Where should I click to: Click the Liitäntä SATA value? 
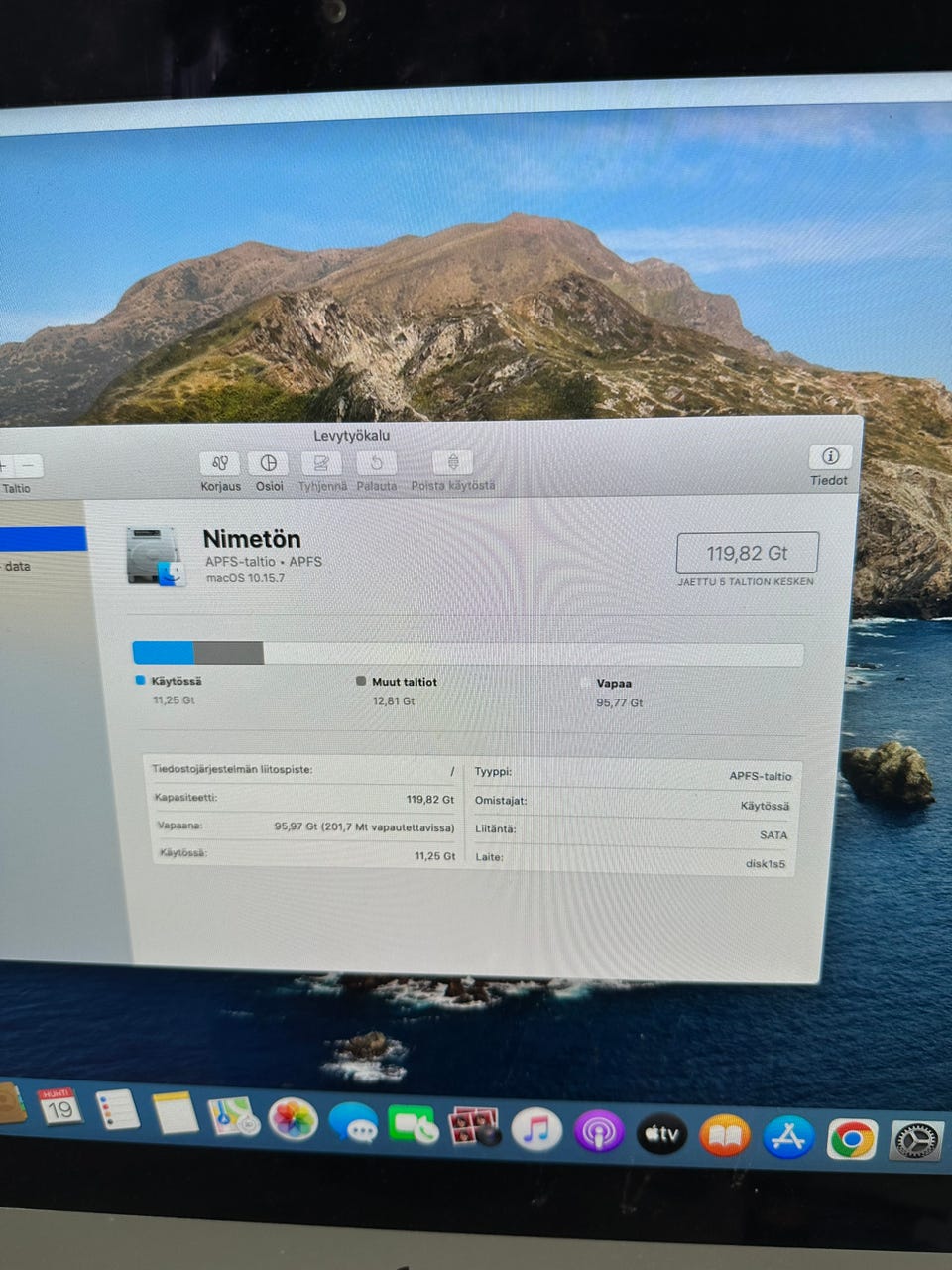[x=773, y=835]
